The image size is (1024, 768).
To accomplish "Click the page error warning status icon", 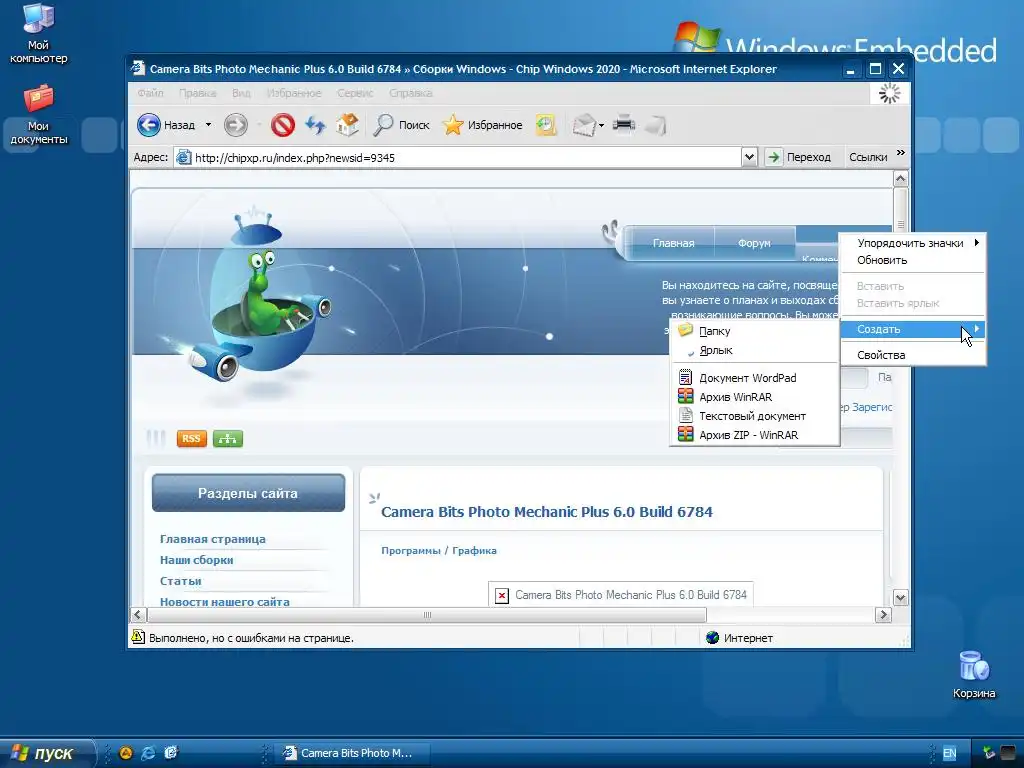I will point(138,637).
